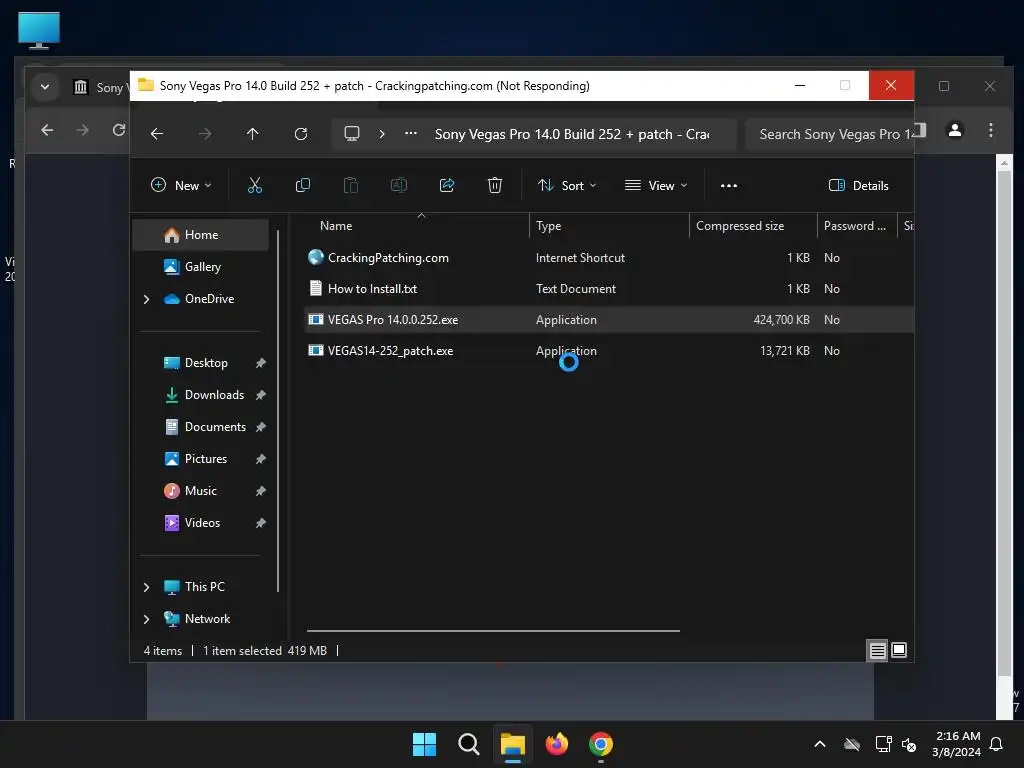Click the Rename icon in toolbar
Screen dimensions: 1024x768
click(x=399, y=185)
